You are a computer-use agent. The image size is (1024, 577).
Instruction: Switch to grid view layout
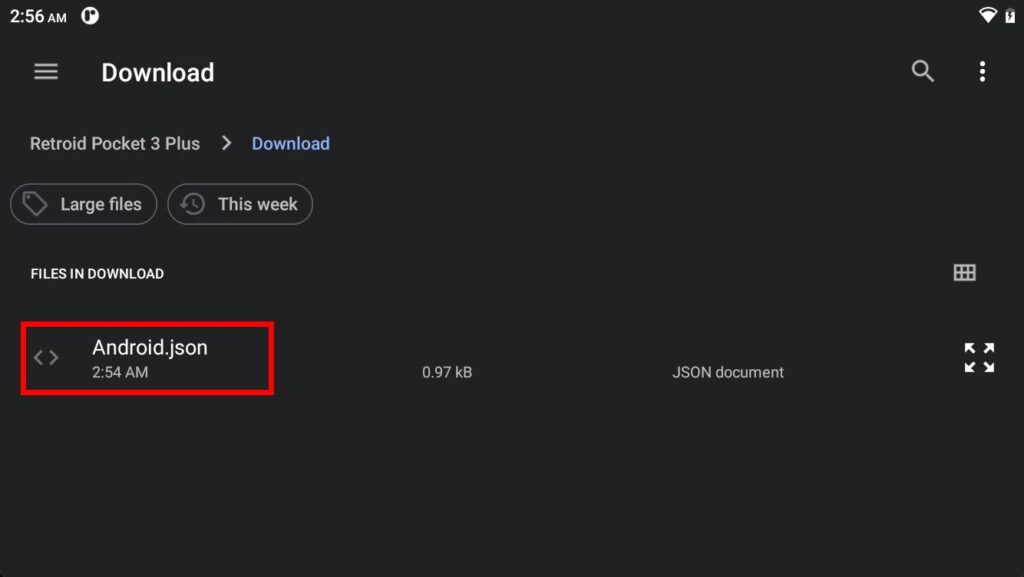964,273
